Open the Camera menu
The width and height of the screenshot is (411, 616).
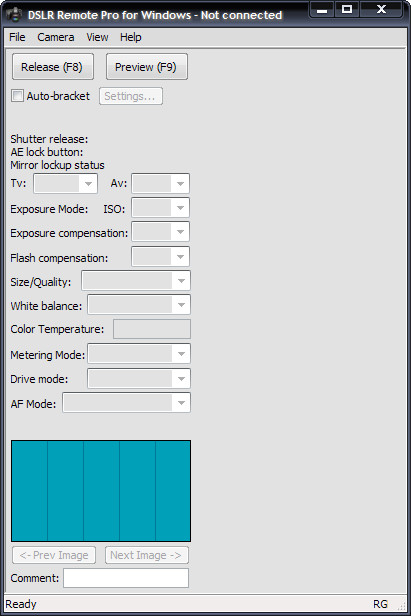click(56, 37)
